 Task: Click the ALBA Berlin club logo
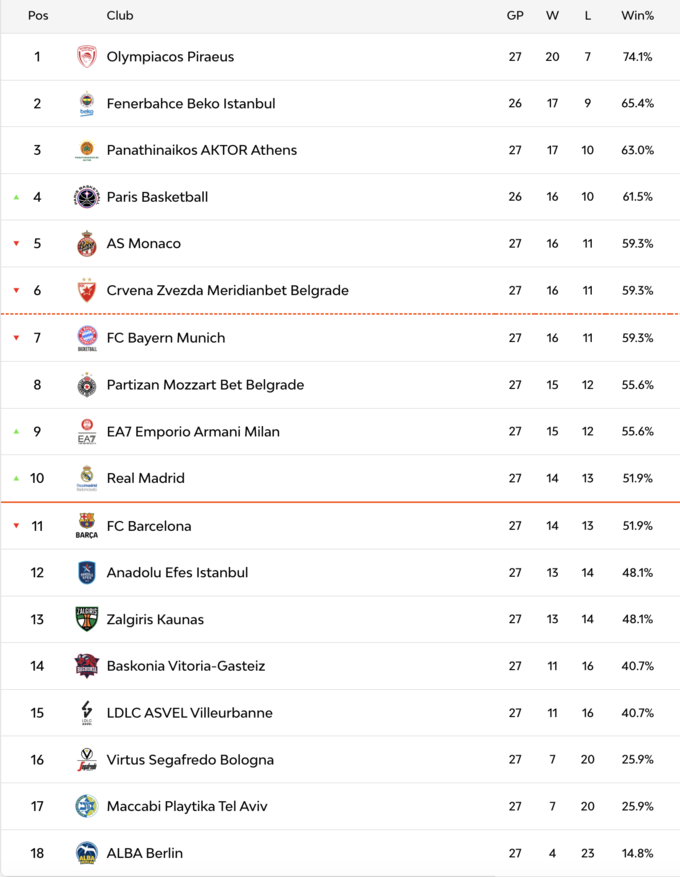(x=87, y=853)
